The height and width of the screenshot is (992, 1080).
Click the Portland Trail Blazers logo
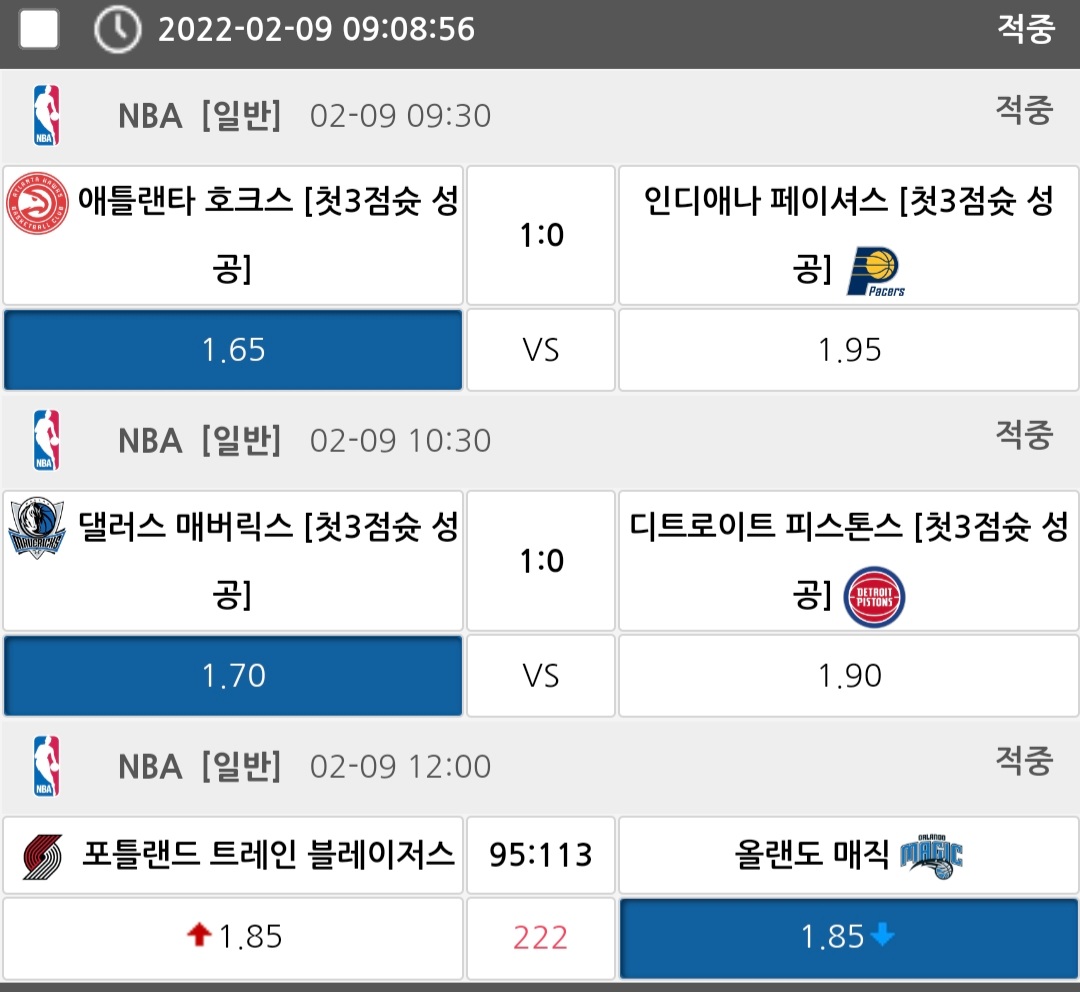43,856
